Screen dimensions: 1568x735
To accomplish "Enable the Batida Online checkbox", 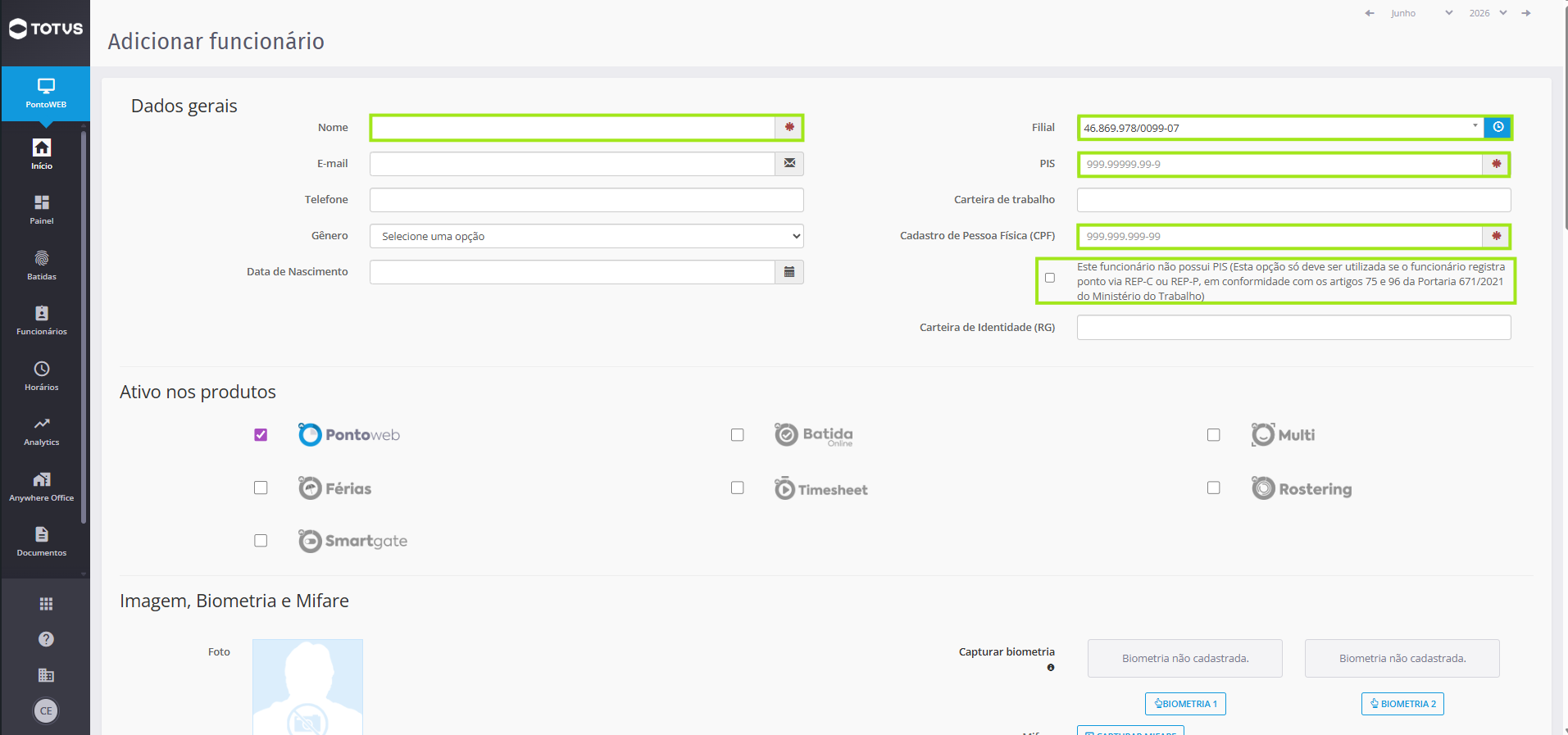I will coord(738,435).
